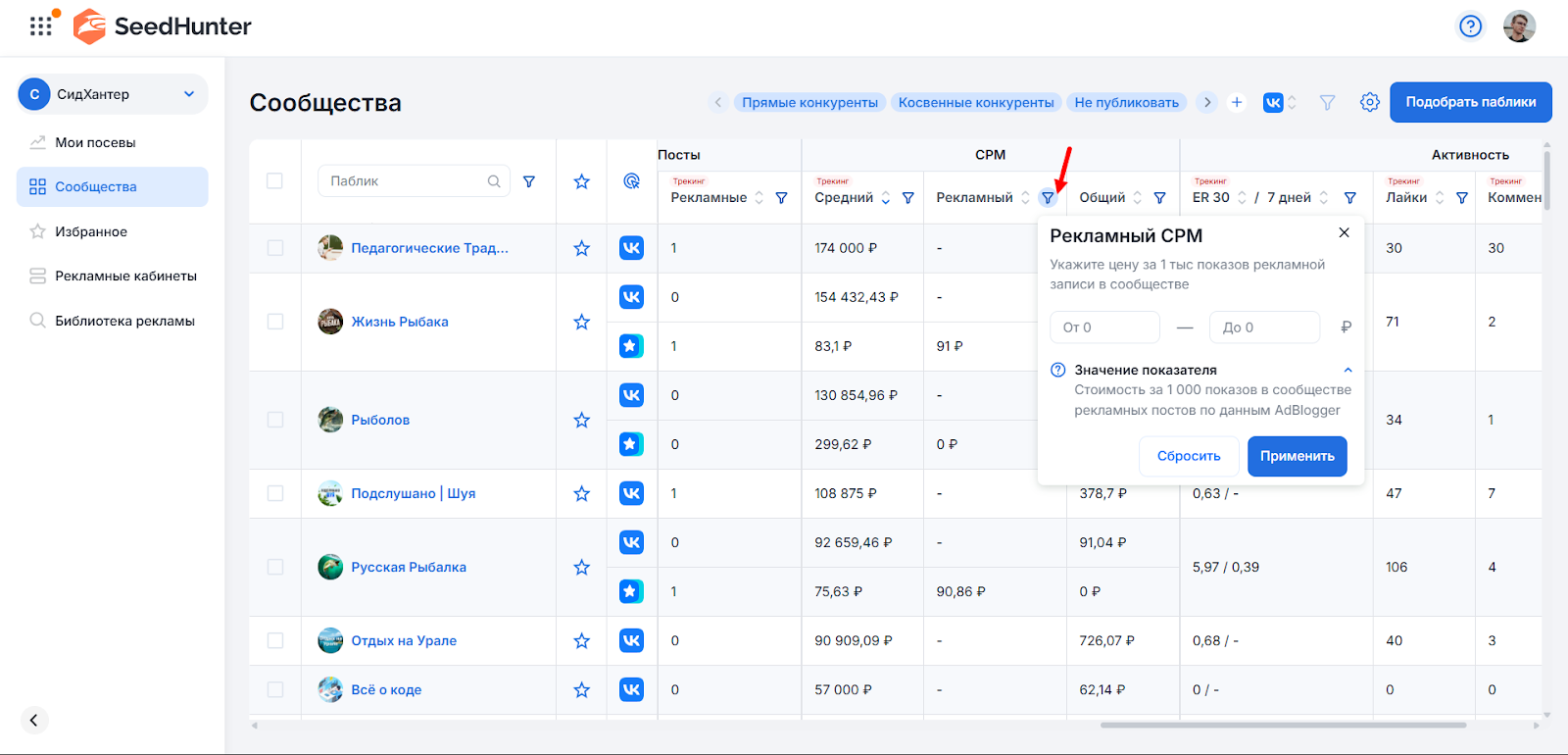Collapse the Значение показателя section

pos(1347,370)
